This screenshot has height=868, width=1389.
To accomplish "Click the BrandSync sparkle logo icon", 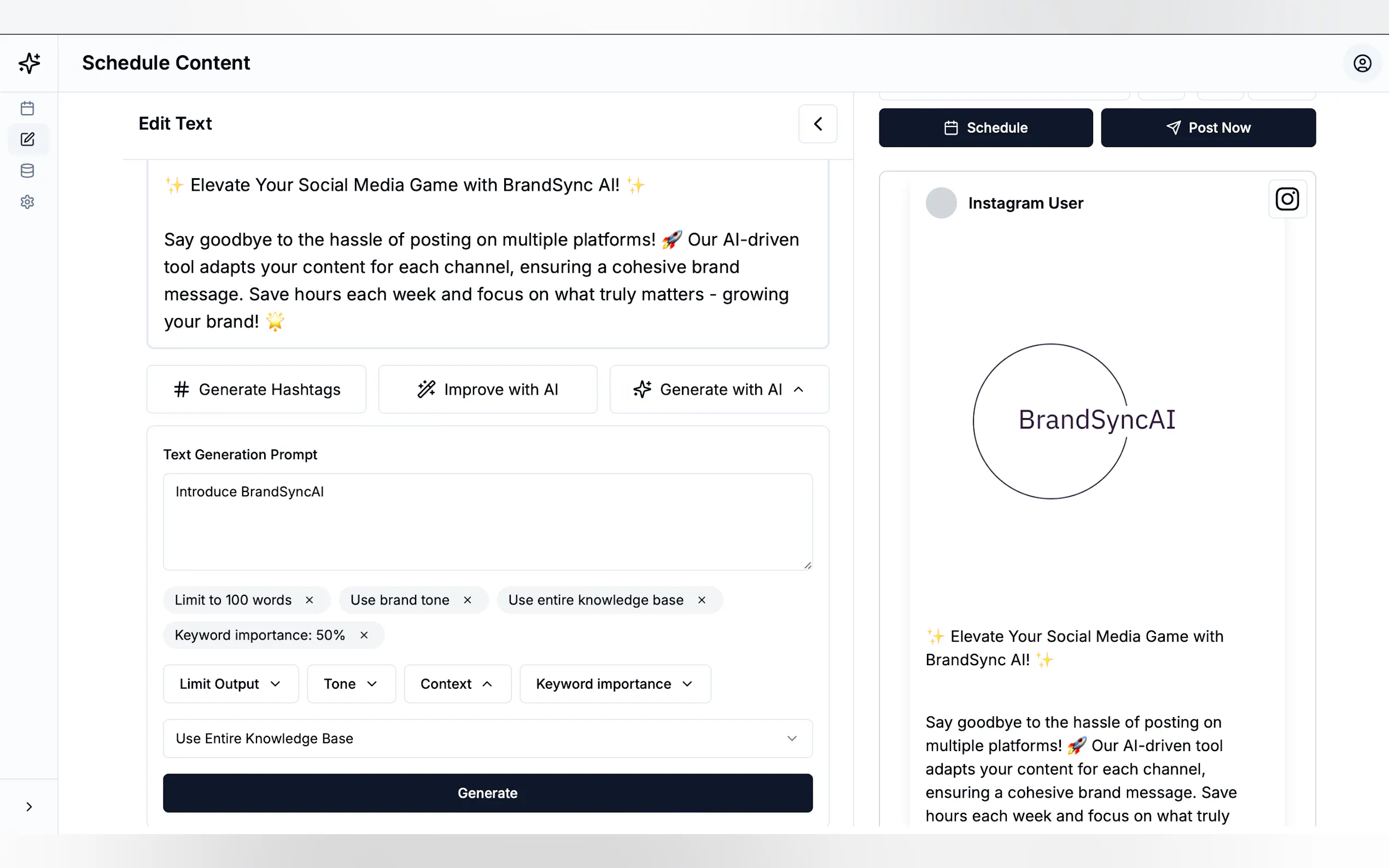I will point(29,63).
